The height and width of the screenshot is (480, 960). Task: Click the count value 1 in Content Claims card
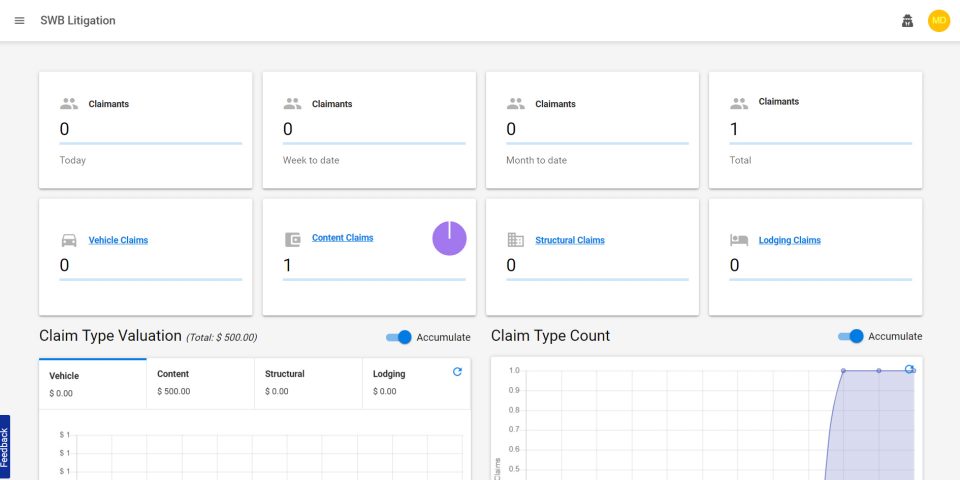click(x=287, y=265)
